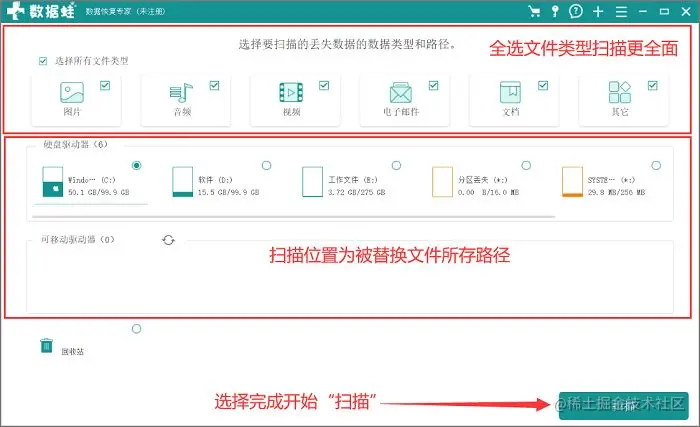The width and height of the screenshot is (700, 427).
Task: Click the 软件 (D:) drive icon
Action: point(183,182)
